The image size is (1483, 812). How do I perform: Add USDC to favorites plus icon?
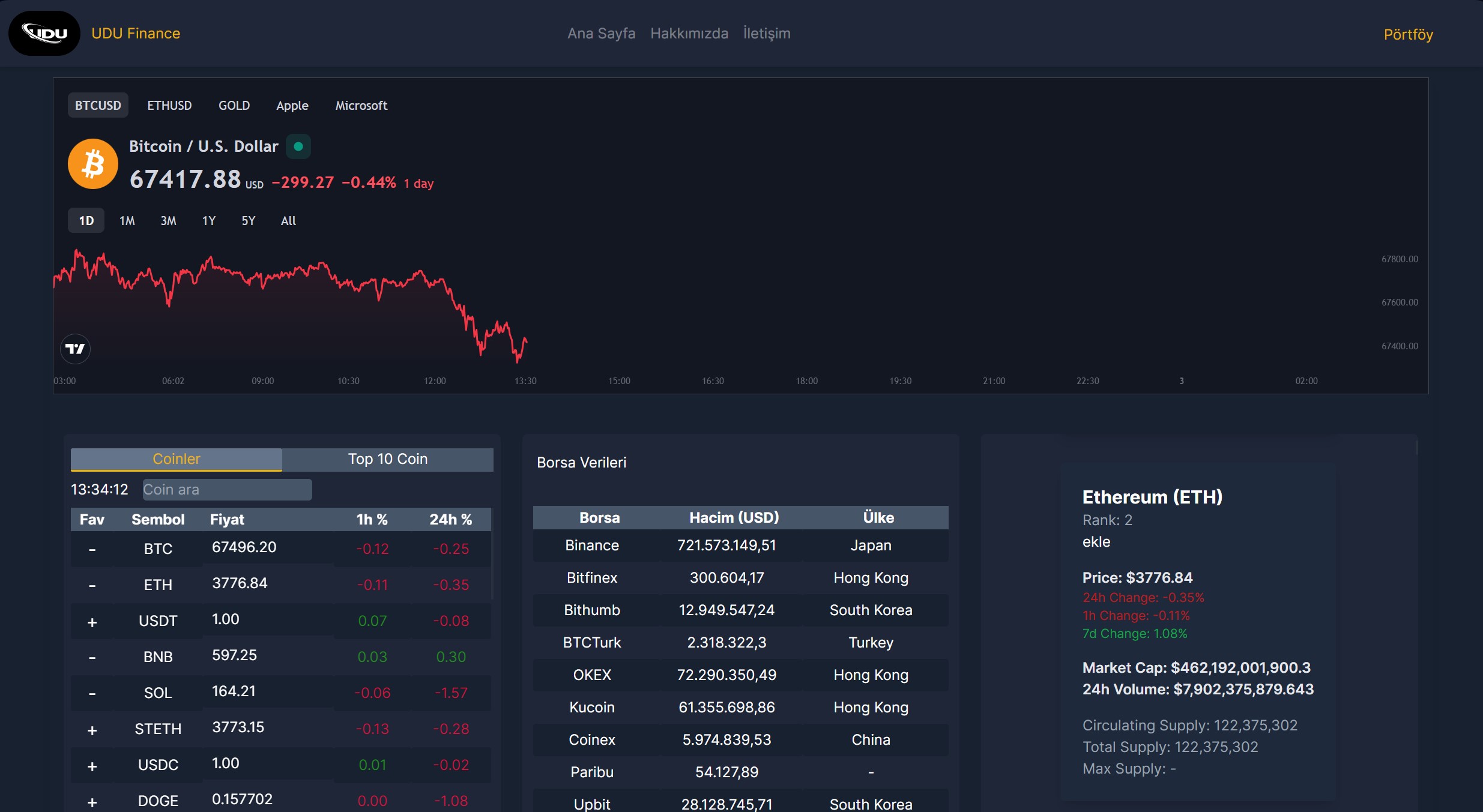tap(92, 766)
